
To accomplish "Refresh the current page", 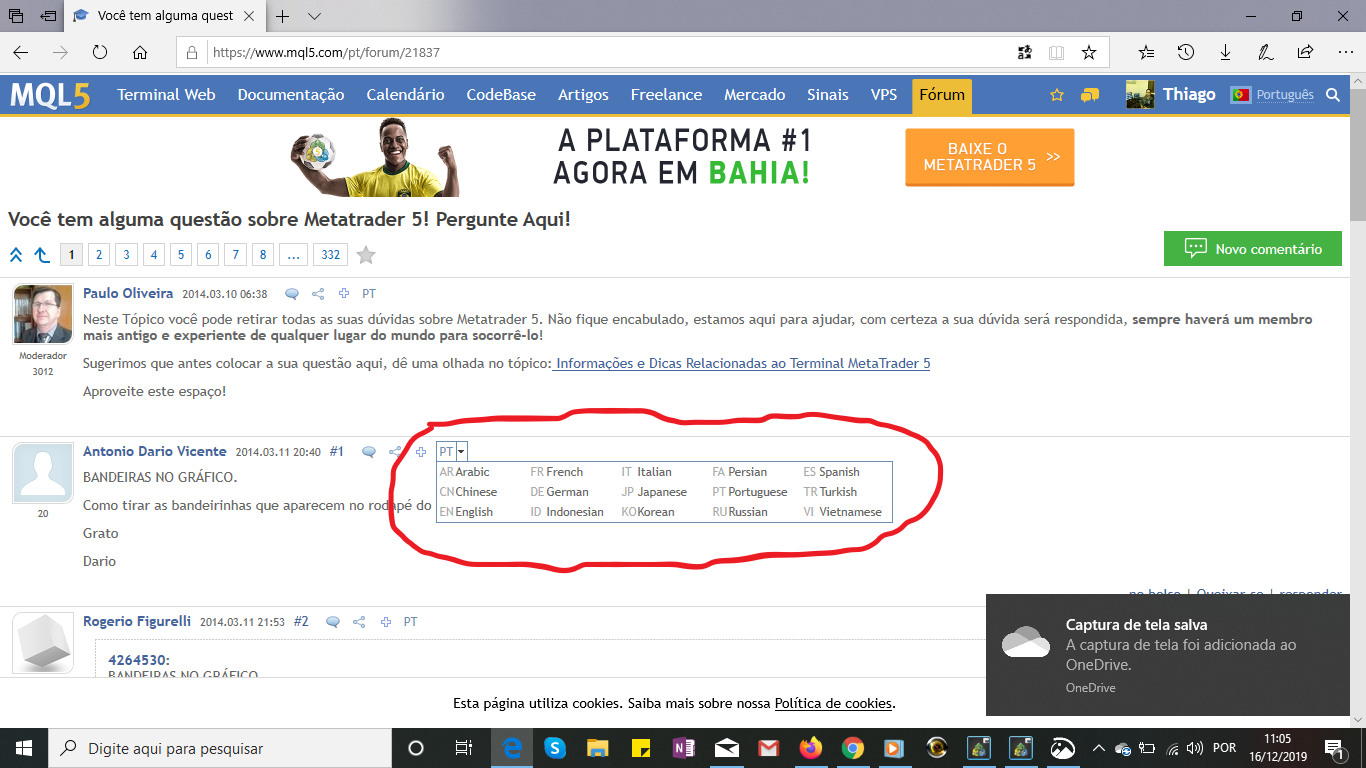I will click(x=100, y=52).
